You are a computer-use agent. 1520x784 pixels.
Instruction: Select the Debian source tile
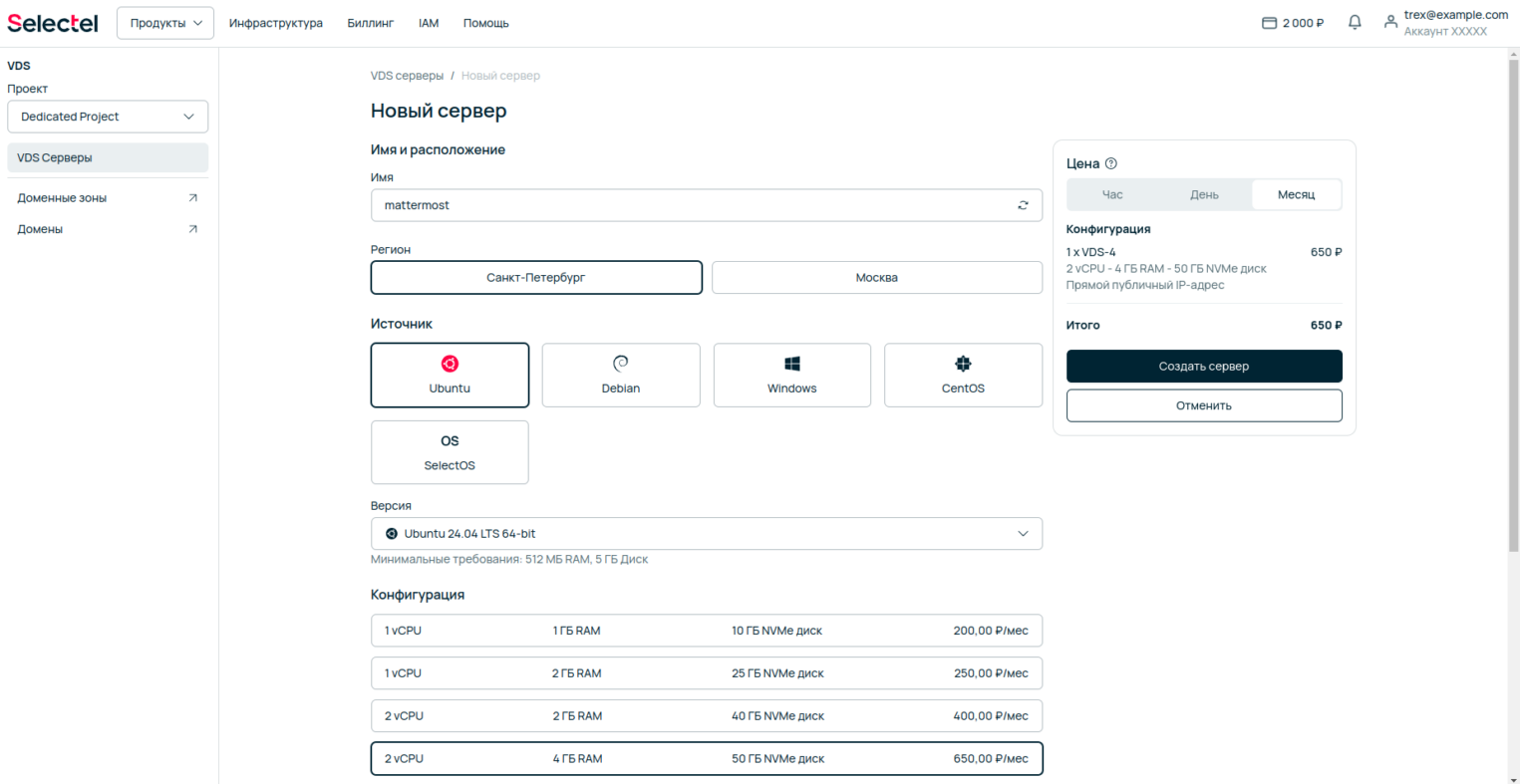pos(621,376)
